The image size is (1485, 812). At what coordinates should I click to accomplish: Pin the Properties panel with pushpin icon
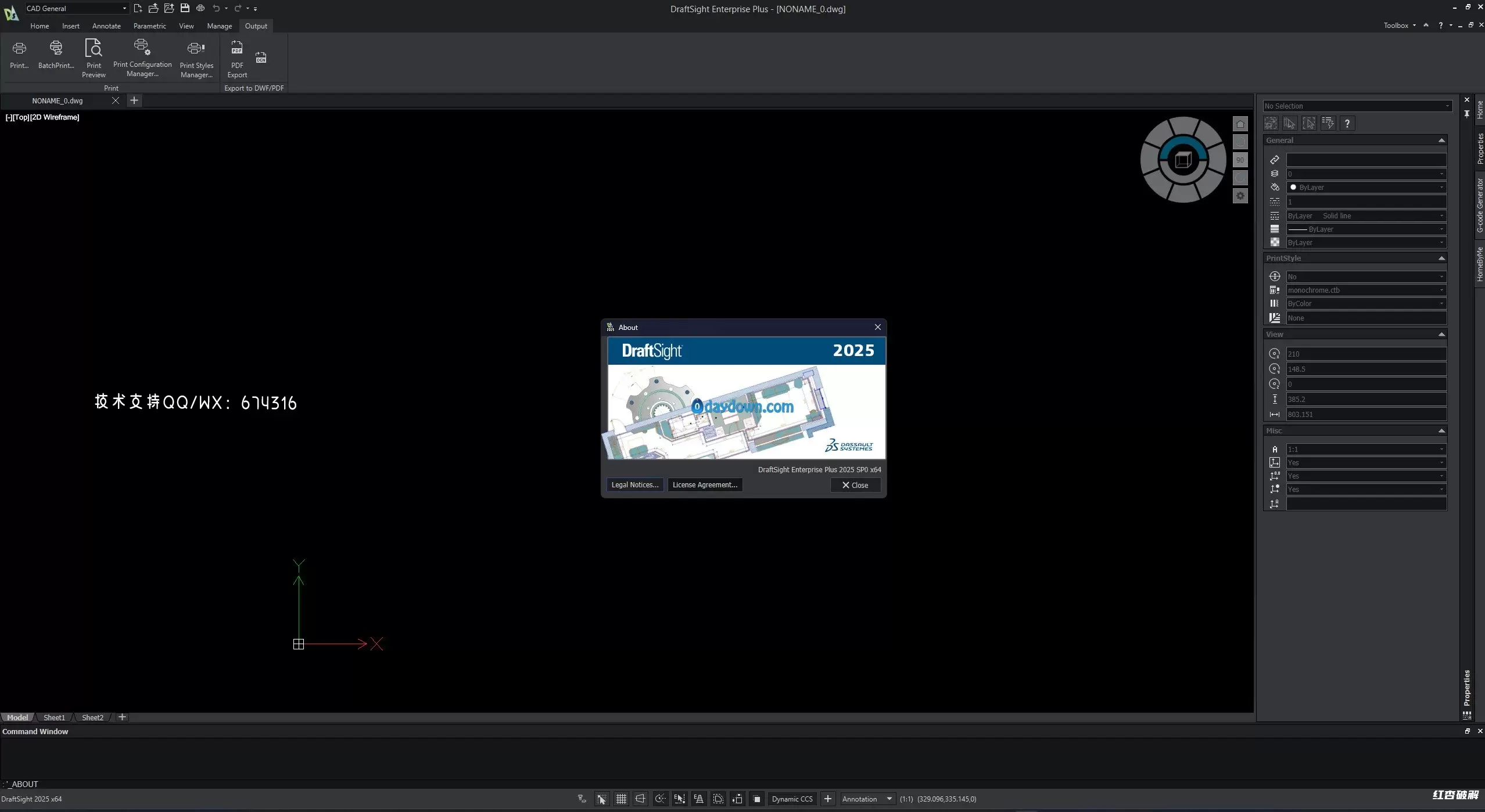1466,114
